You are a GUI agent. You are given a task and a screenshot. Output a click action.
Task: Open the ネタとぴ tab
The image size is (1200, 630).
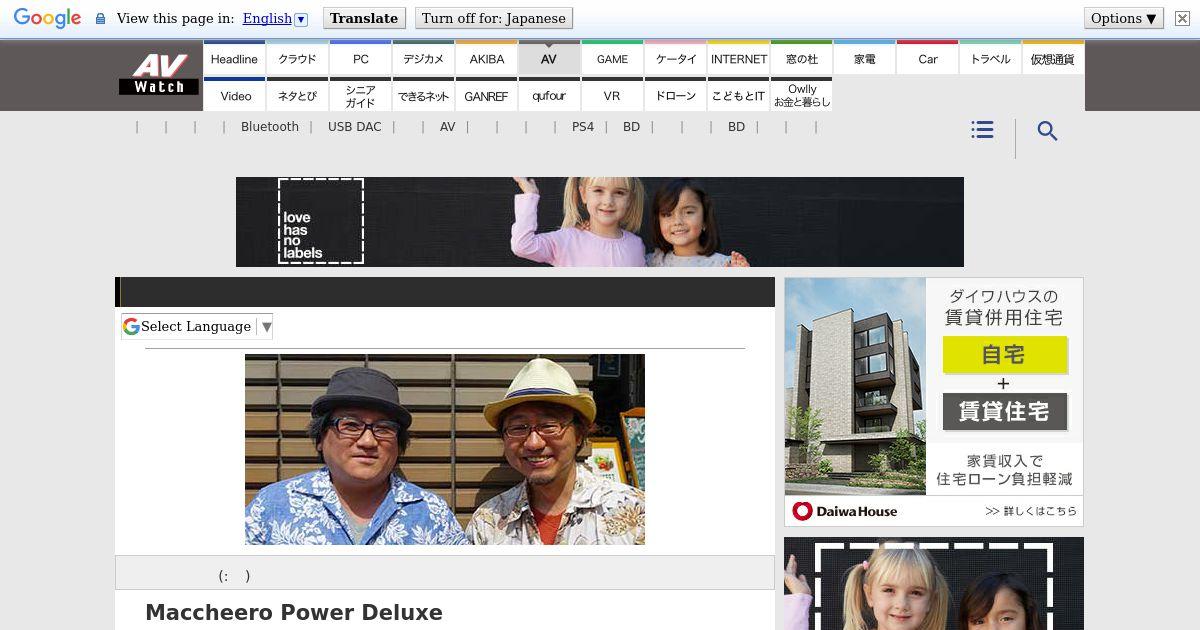tap(297, 95)
